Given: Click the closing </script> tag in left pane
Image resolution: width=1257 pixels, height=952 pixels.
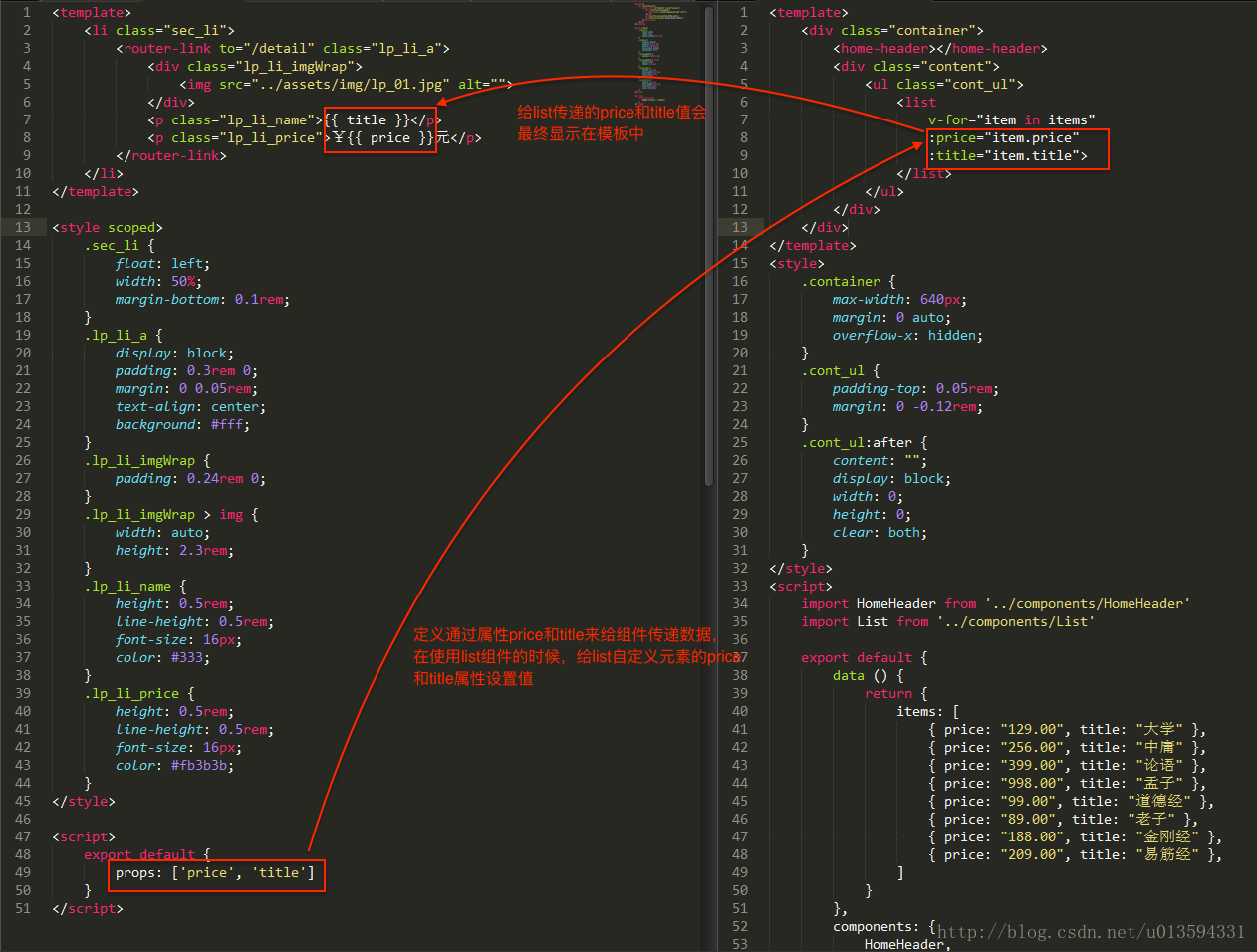Looking at the screenshot, I should point(88,908).
